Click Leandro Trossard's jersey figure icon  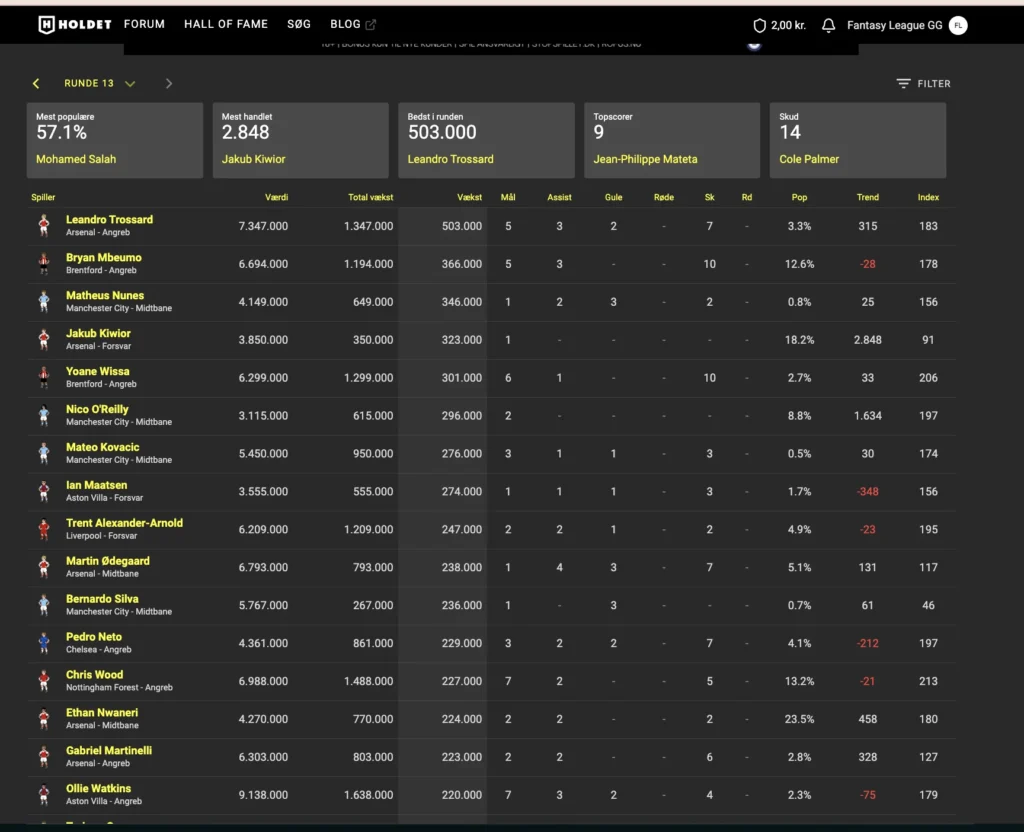[x=44, y=225]
